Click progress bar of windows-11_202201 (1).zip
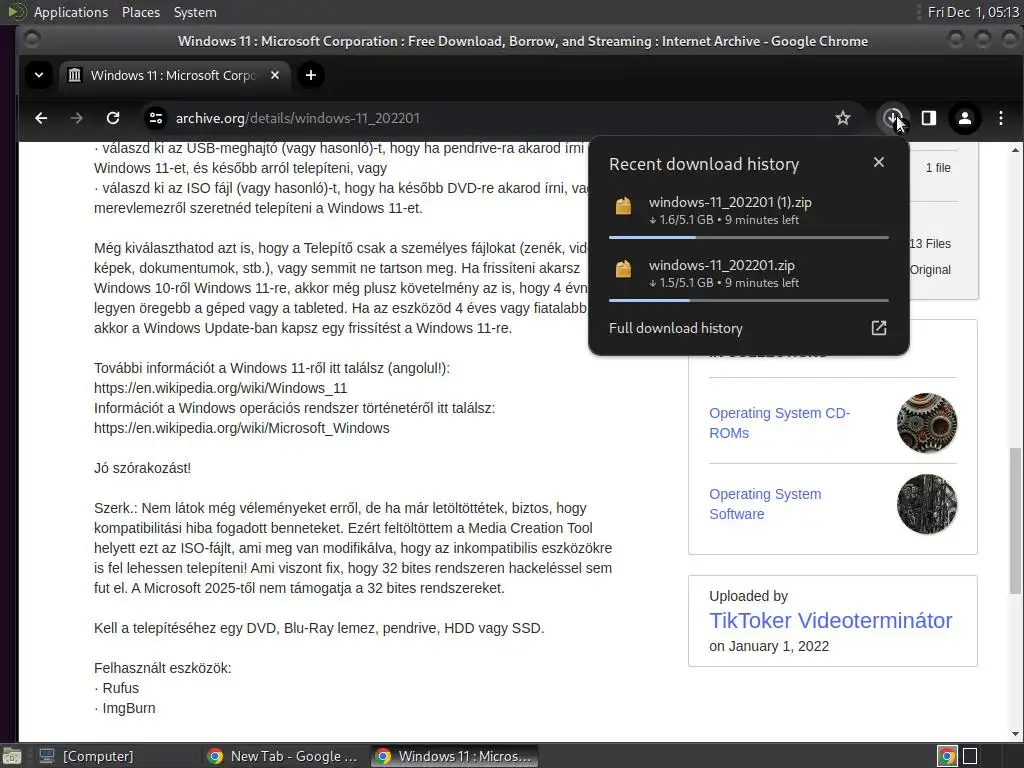This screenshot has width=1024, height=768. pos(748,238)
